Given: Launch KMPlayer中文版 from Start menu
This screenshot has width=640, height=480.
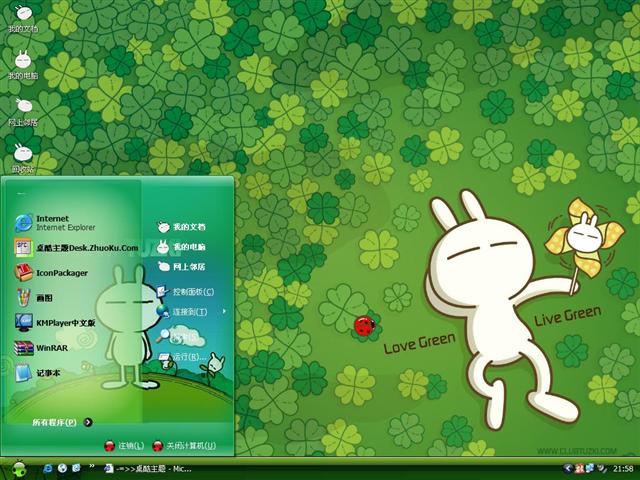Looking at the screenshot, I should (55, 323).
